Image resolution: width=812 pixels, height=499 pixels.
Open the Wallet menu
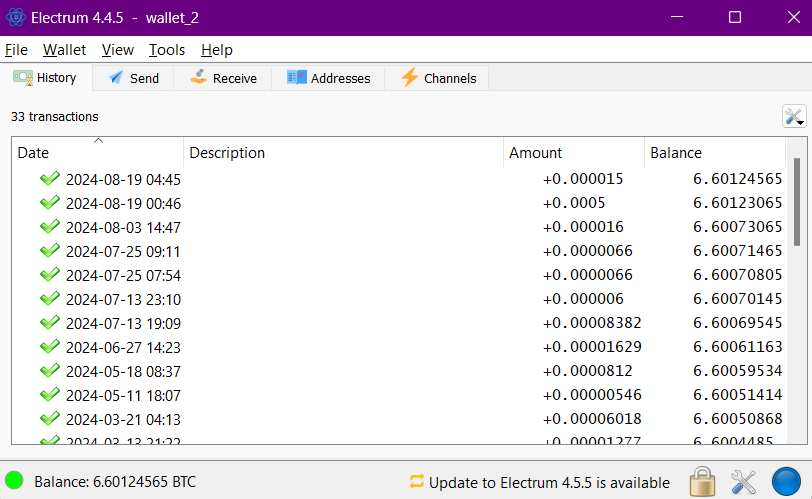tap(64, 50)
